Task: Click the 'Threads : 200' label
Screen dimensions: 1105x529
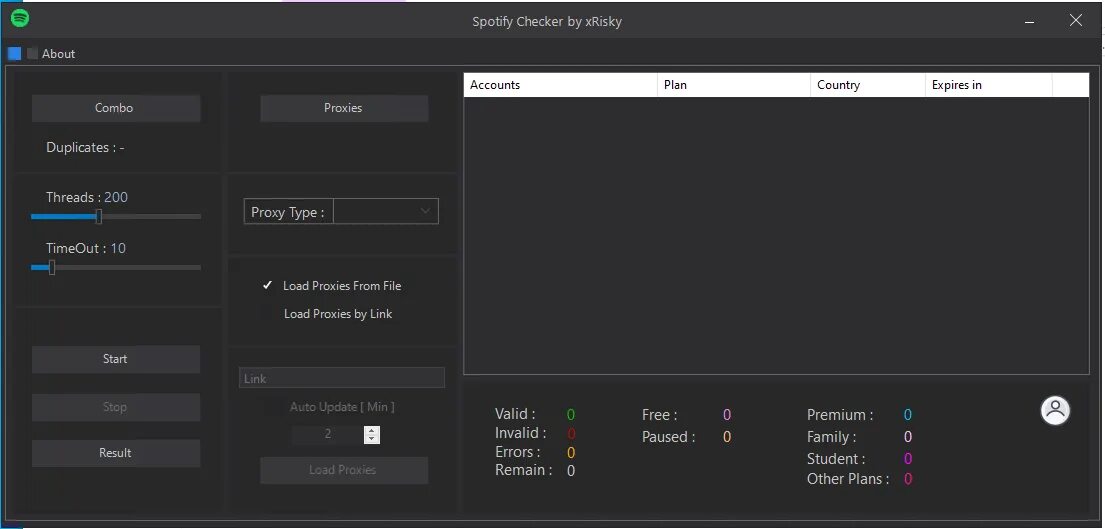Action: tap(87, 197)
